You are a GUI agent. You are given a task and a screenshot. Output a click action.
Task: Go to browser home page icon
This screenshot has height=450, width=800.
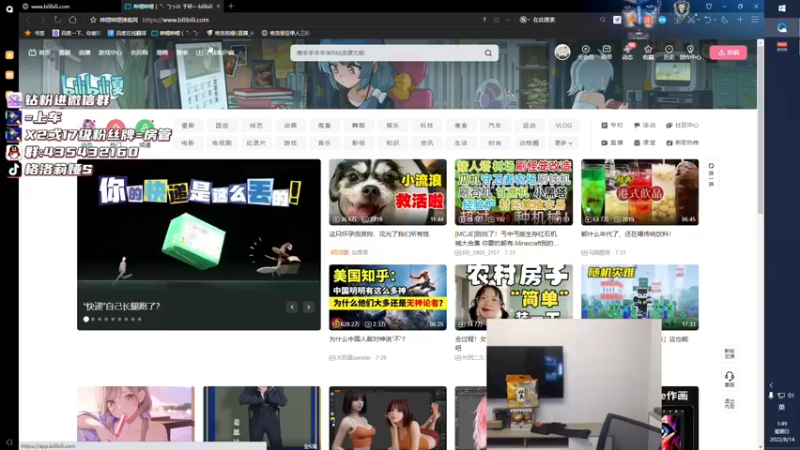pos(72,20)
